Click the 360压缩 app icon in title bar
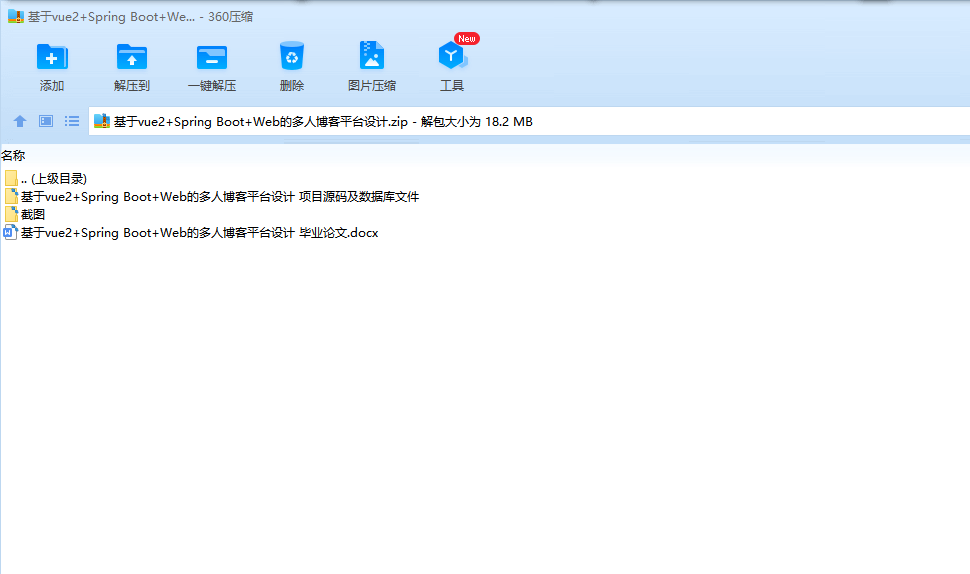This screenshot has height=574, width=970. pyautogui.click(x=15, y=17)
